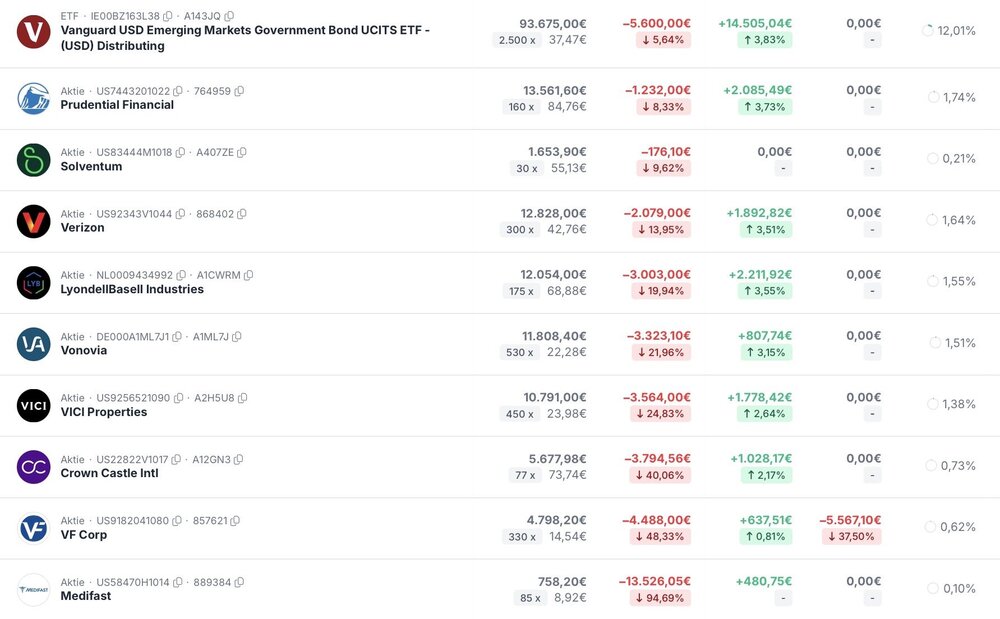Open the Verizon stock entry
The width and height of the screenshot is (1000, 619).
[82, 228]
